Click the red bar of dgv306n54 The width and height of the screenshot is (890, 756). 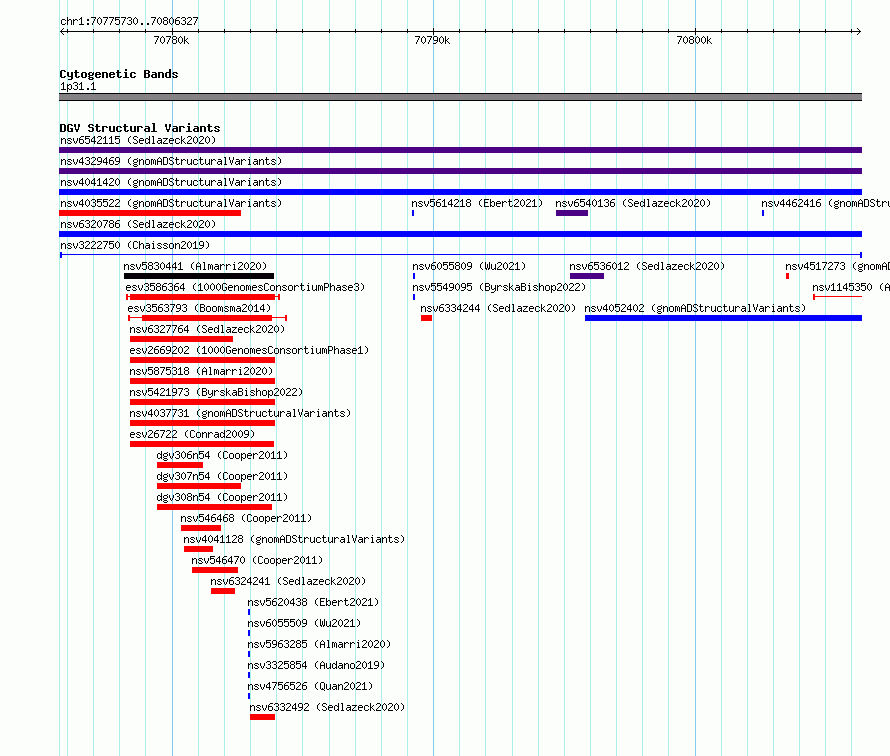pos(180,465)
